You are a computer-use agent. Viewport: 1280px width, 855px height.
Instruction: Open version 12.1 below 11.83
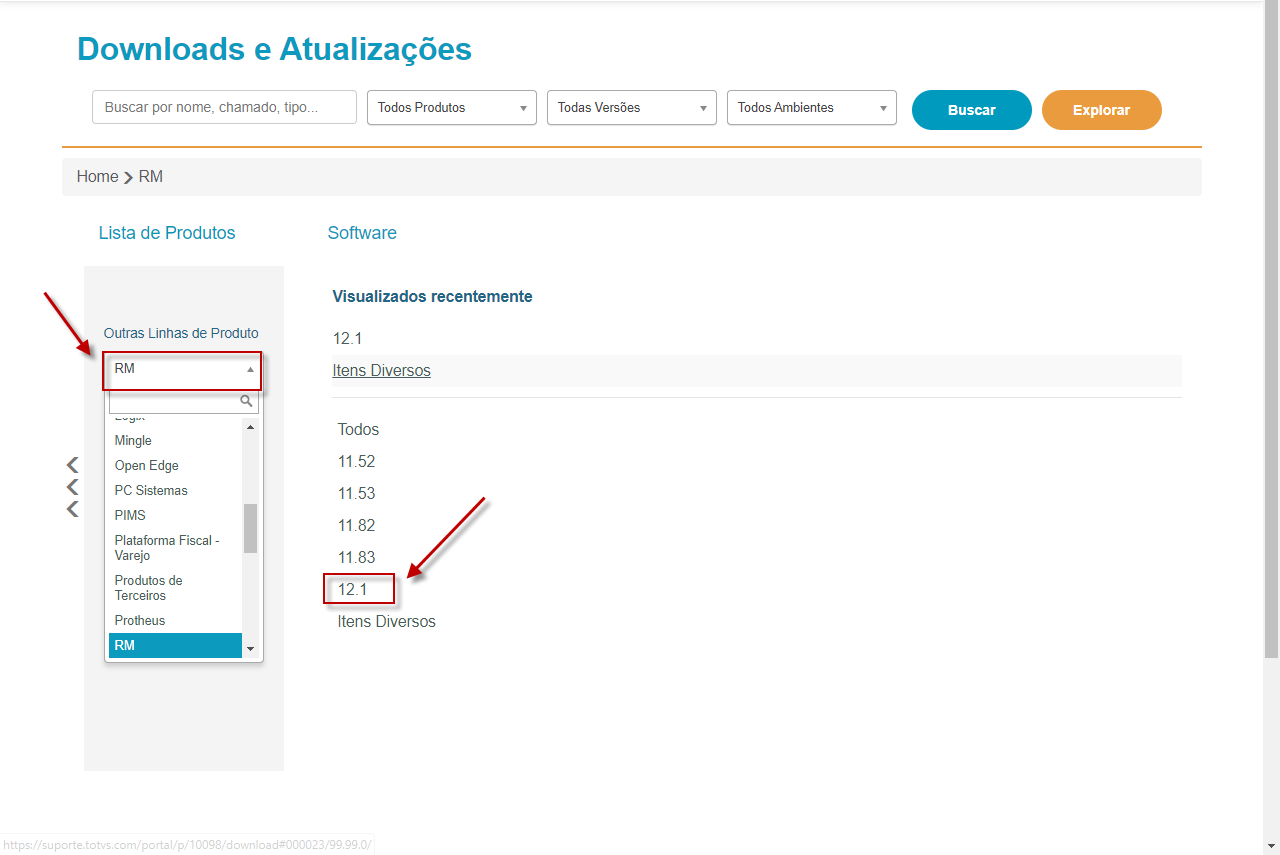[x=352, y=590]
